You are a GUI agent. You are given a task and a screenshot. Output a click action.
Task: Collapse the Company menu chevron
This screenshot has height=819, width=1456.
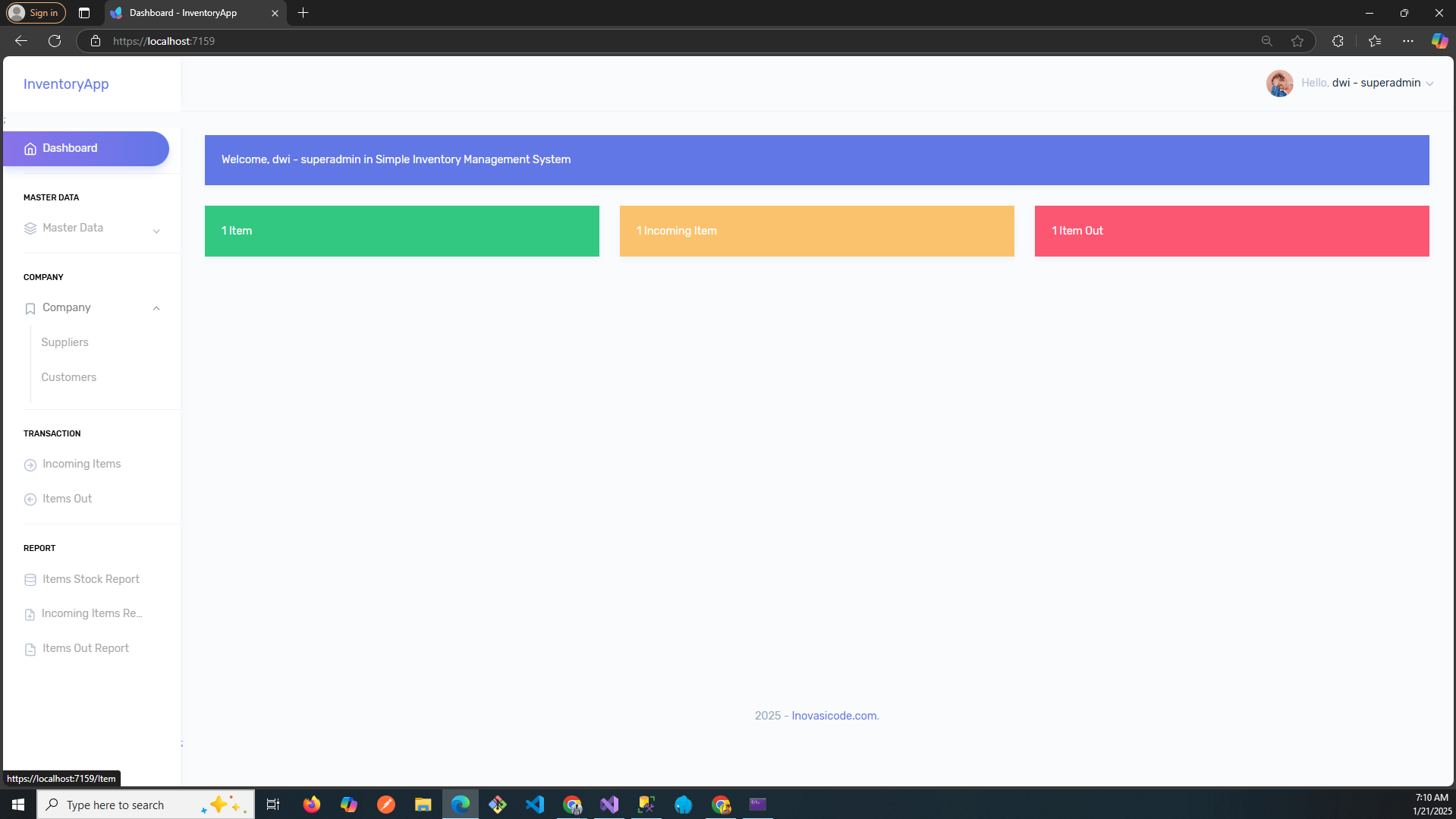[x=156, y=308]
